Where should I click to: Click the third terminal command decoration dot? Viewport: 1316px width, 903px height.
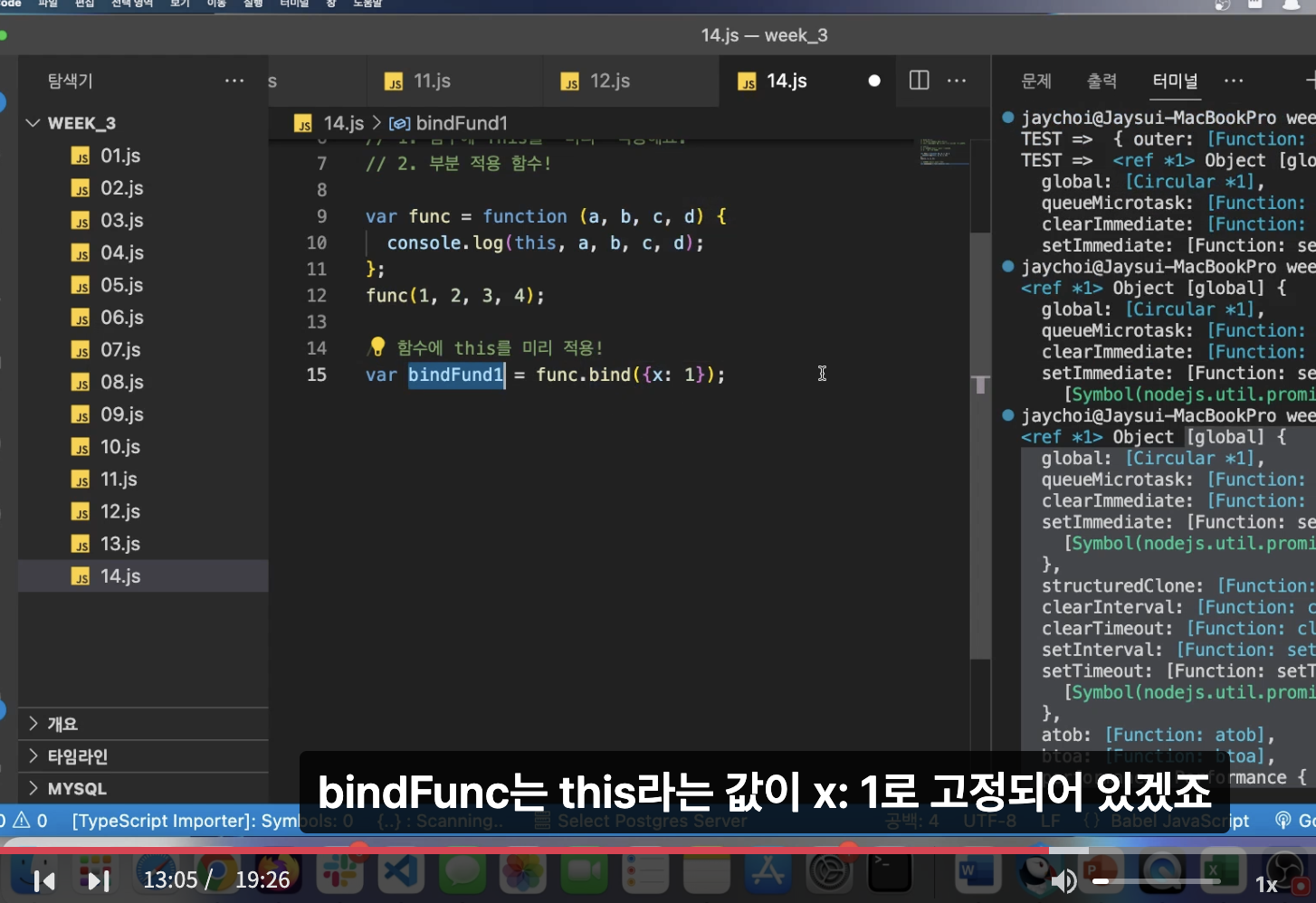[x=1008, y=416]
